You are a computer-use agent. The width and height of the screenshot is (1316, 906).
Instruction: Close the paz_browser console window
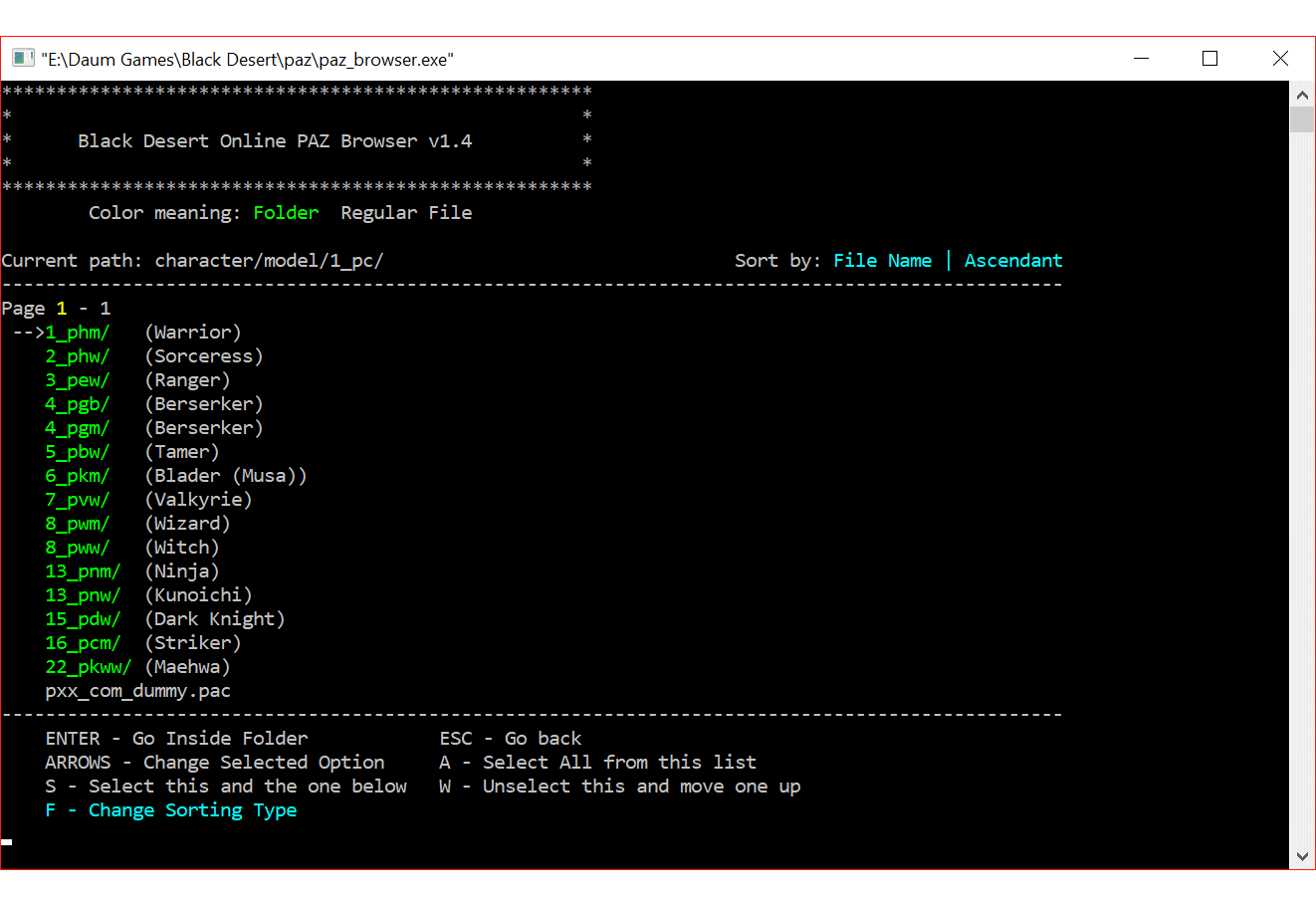point(1280,59)
